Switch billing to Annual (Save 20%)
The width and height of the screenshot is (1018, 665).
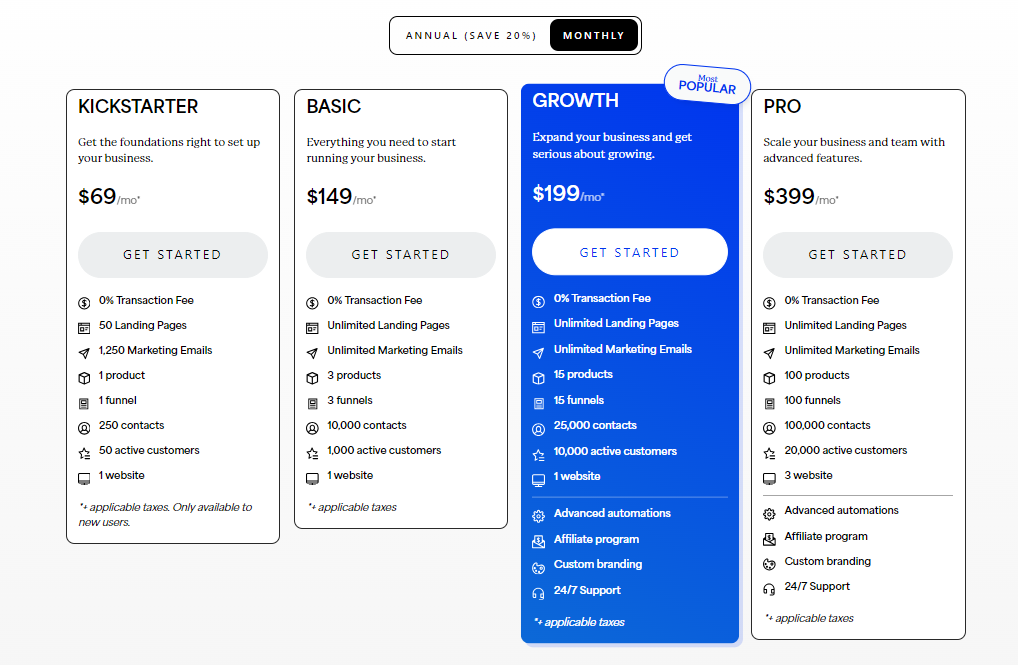[x=471, y=36]
